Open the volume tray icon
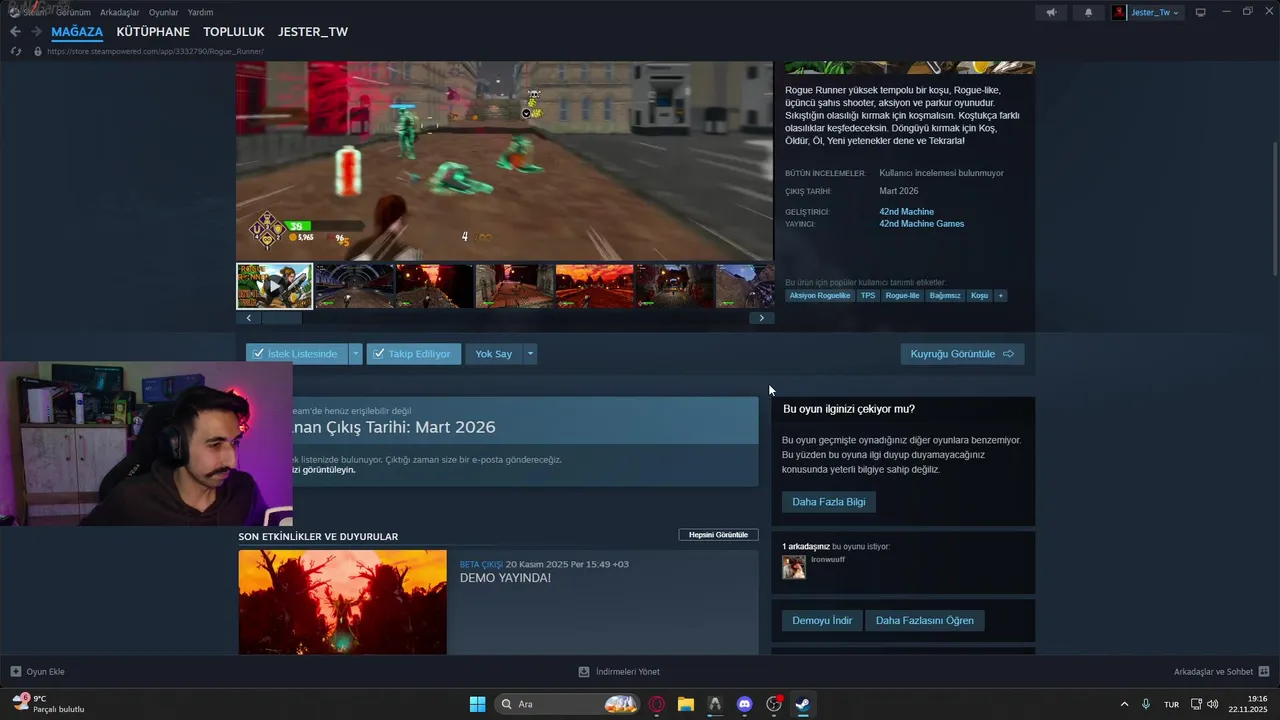 pos(1213,704)
